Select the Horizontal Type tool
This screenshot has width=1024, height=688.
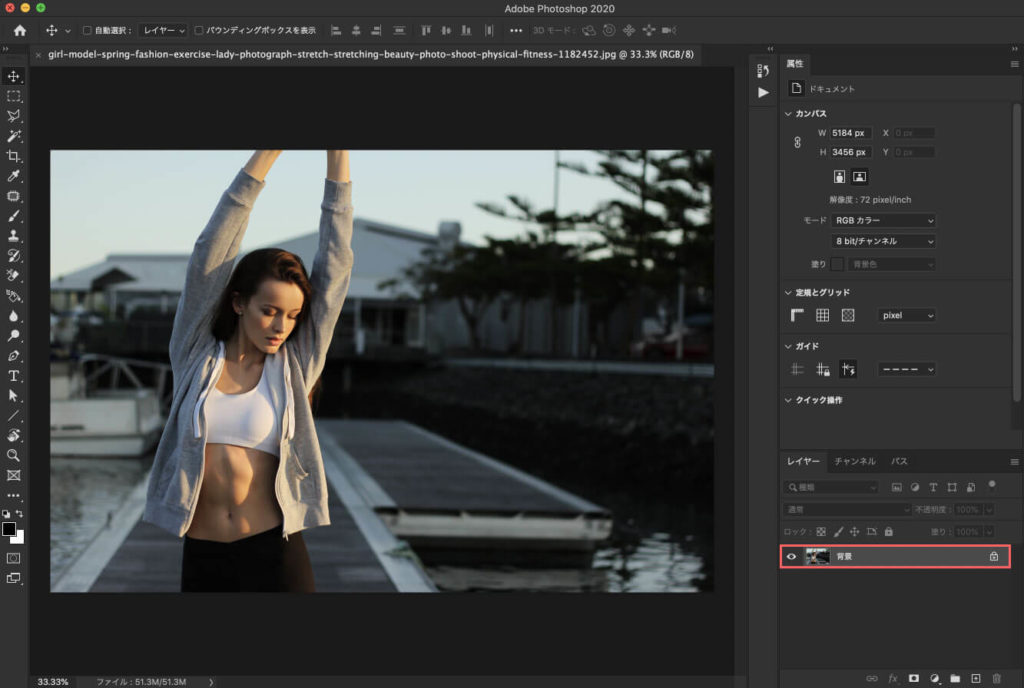13,376
